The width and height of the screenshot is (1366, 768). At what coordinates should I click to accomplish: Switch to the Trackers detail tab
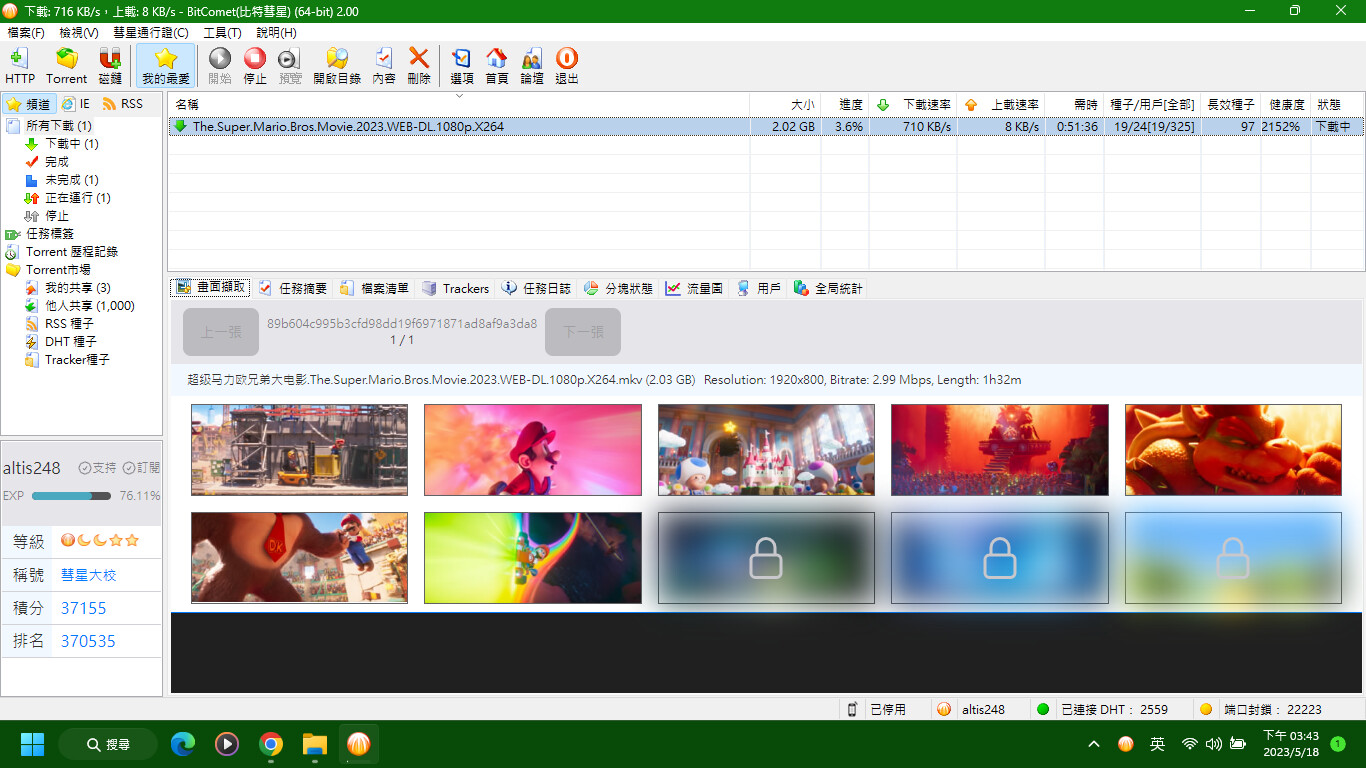pos(455,288)
